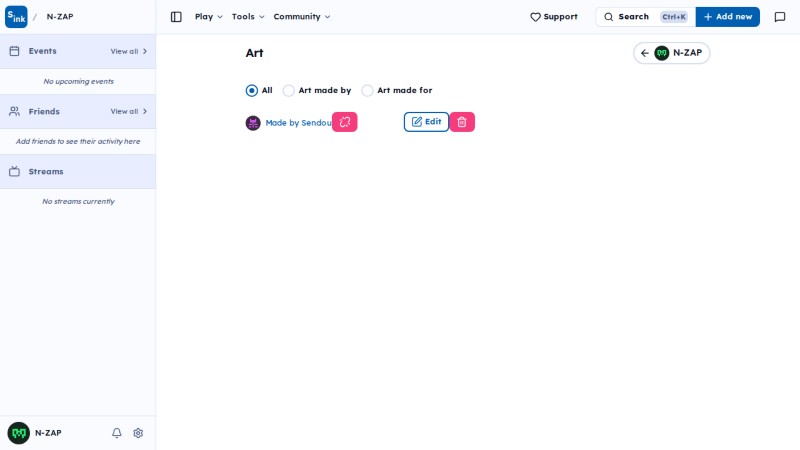Image resolution: width=800 pixels, height=450 pixels.
Task: Go back to N-ZAP profile
Action: tap(671, 53)
